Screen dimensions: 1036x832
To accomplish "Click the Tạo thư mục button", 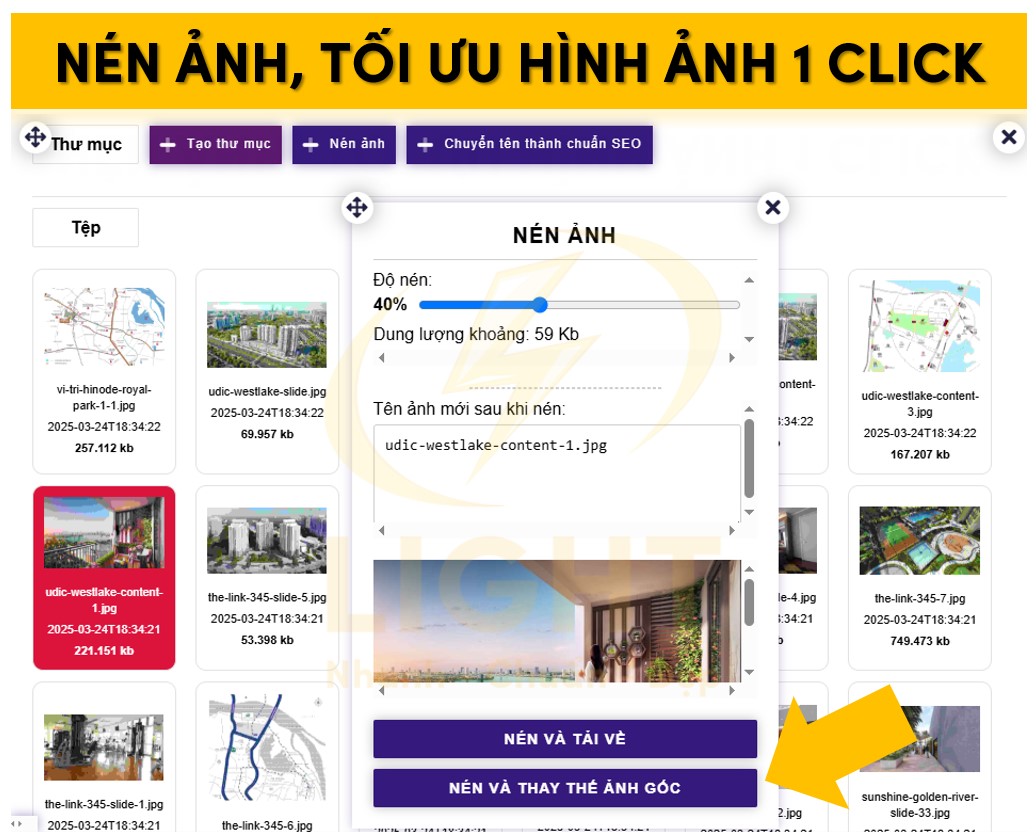I will (215, 144).
